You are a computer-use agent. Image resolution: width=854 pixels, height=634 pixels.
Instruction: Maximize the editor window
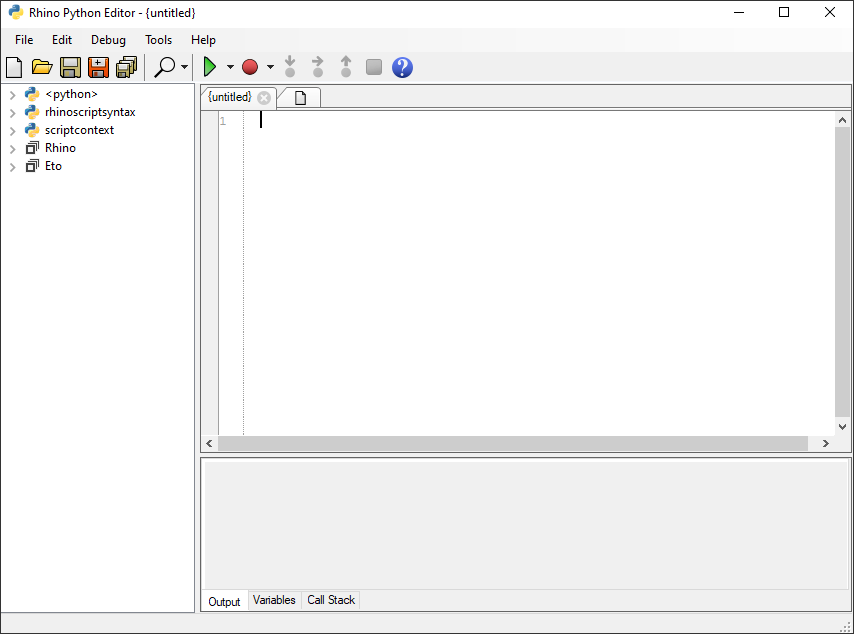click(784, 12)
